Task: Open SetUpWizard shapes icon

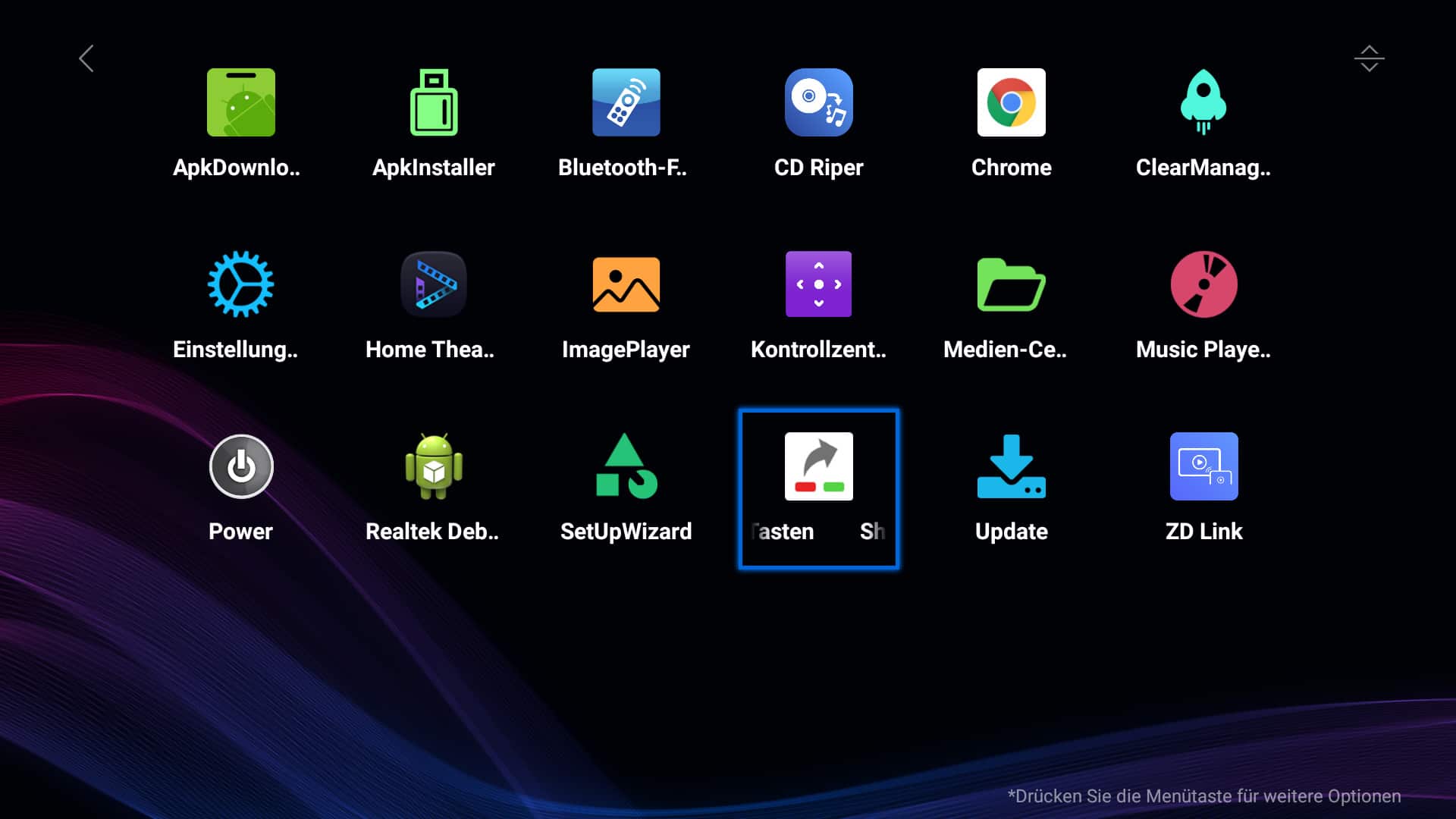Action: [x=626, y=466]
